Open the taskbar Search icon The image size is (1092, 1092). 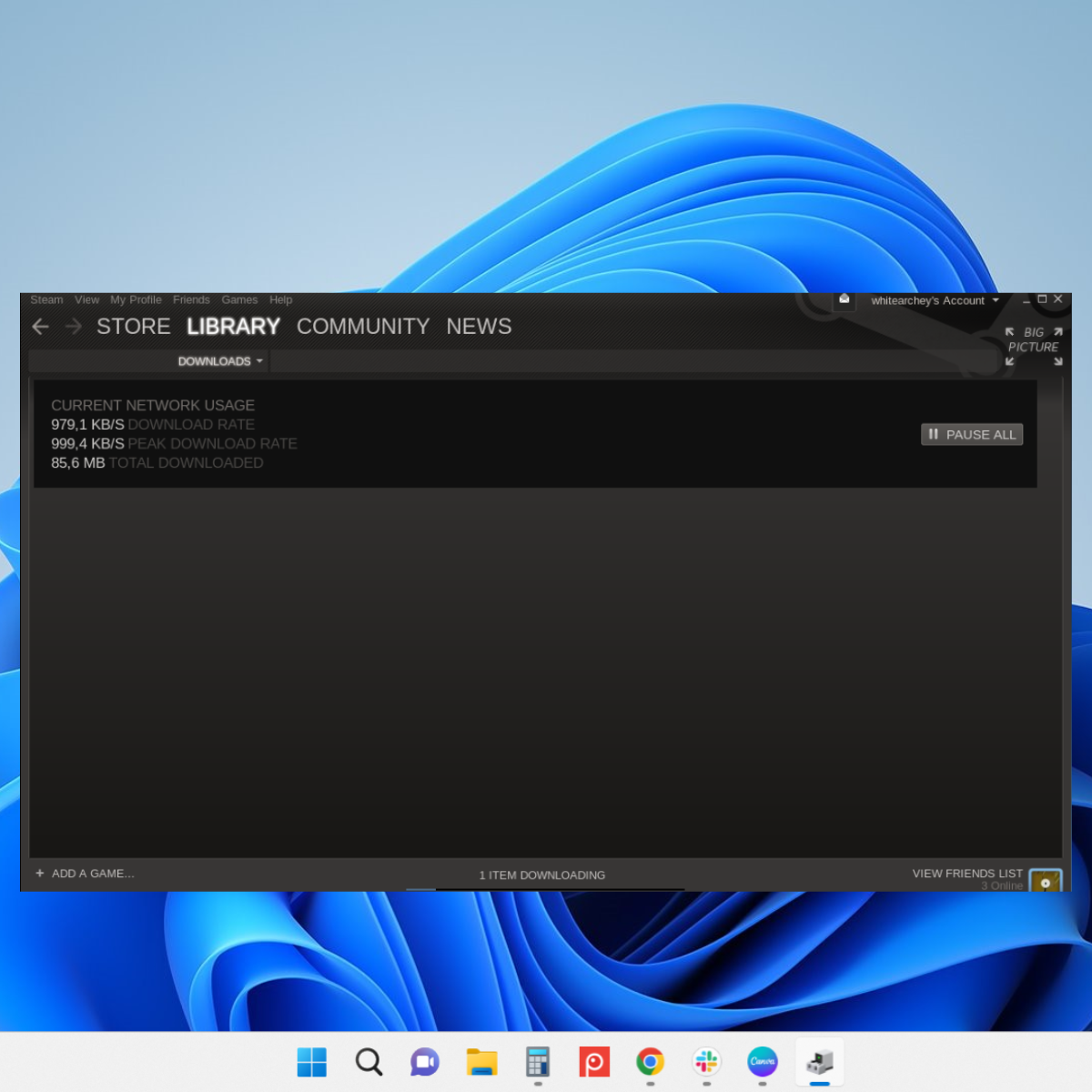point(369,1061)
